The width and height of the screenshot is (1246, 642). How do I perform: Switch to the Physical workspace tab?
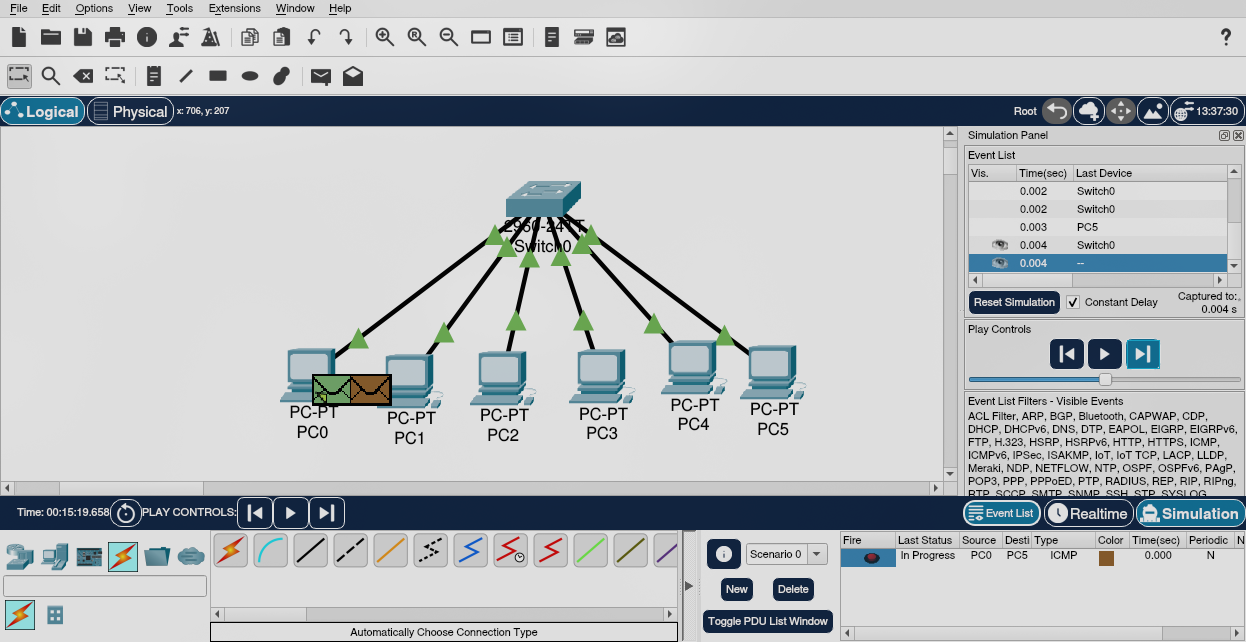(130, 111)
